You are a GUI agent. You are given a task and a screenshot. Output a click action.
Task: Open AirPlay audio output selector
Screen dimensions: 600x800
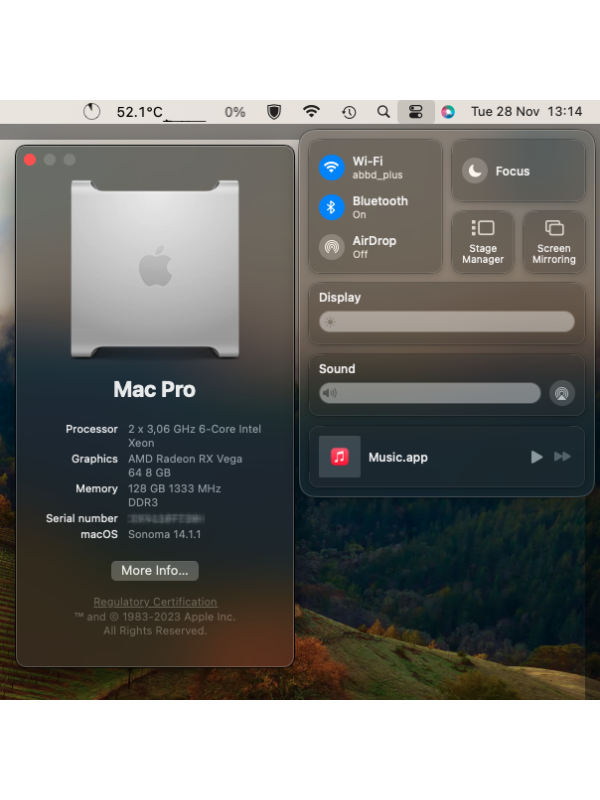pyautogui.click(x=562, y=393)
